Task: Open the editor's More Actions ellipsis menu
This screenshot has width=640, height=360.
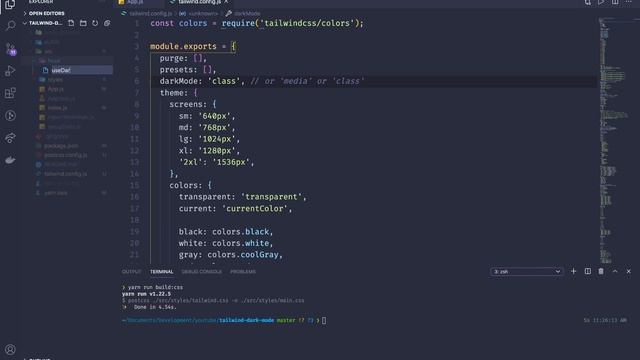Action: [x=629, y=2]
